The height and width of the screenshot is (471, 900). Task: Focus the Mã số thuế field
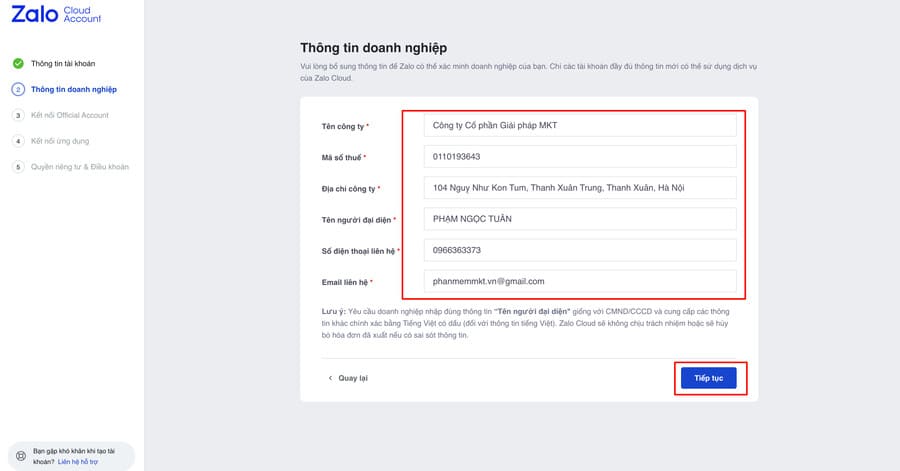tap(580, 156)
